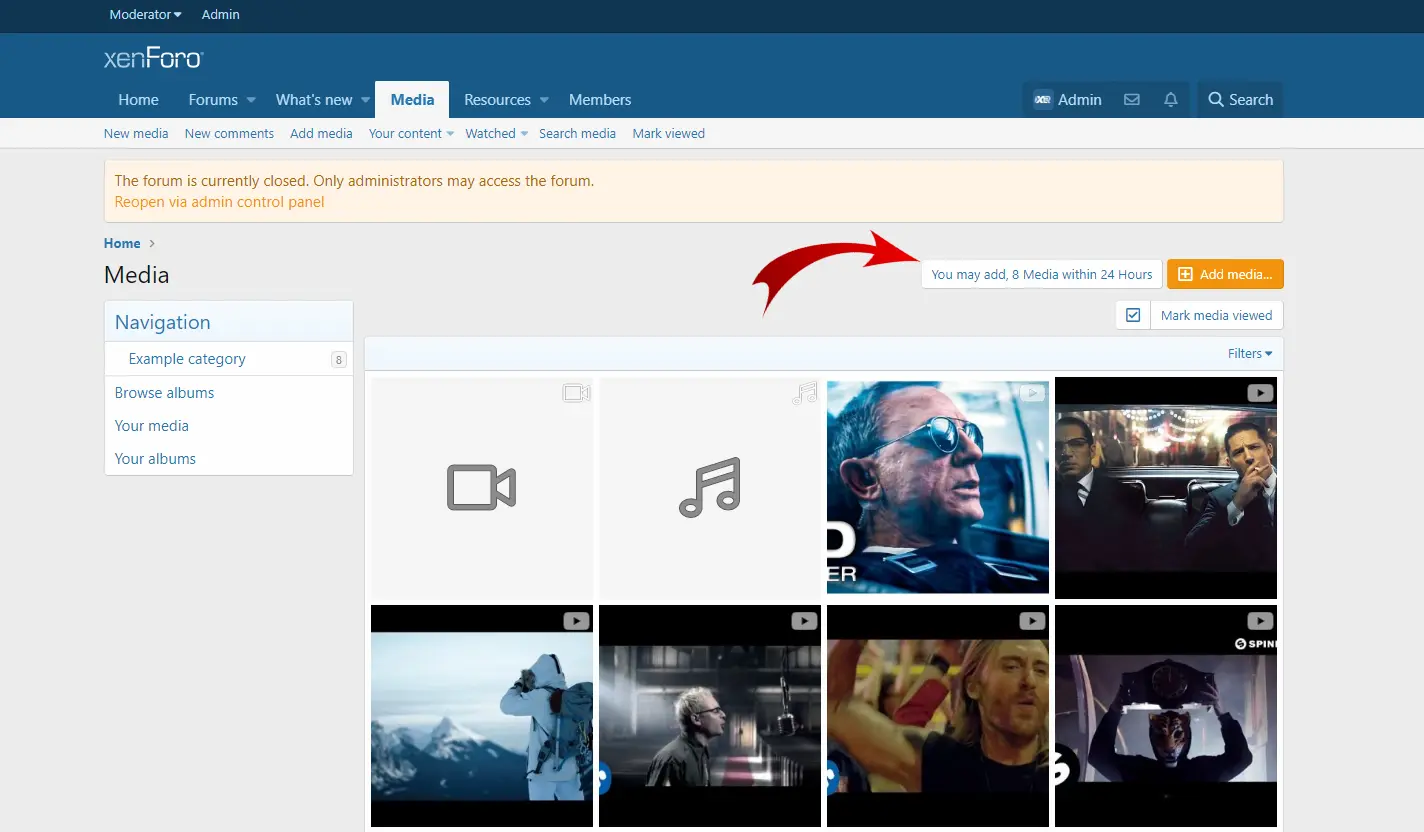Screen dimensions: 1424x832
Task: Open the Admin link in top bar
Action: (221, 14)
